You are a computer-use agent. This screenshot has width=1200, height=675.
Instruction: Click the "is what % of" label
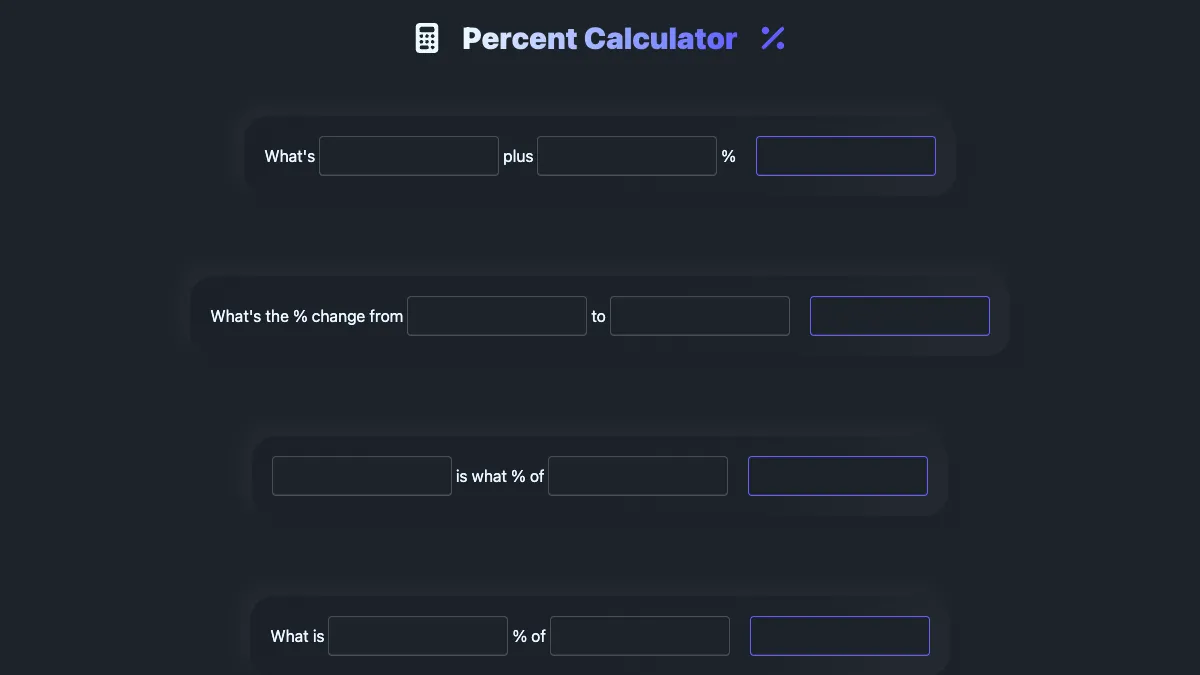[x=499, y=476]
